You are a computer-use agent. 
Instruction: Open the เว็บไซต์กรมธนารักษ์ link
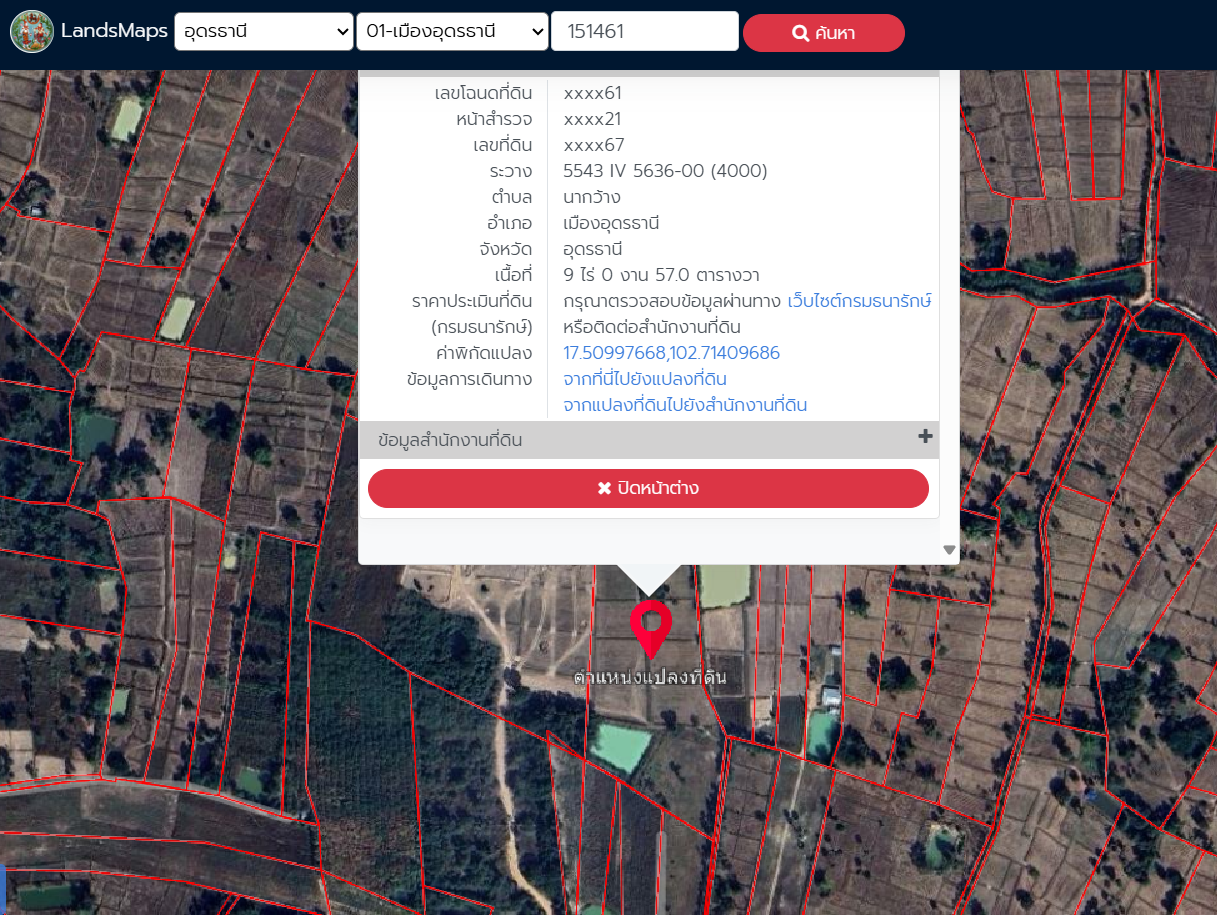(859, 301)
